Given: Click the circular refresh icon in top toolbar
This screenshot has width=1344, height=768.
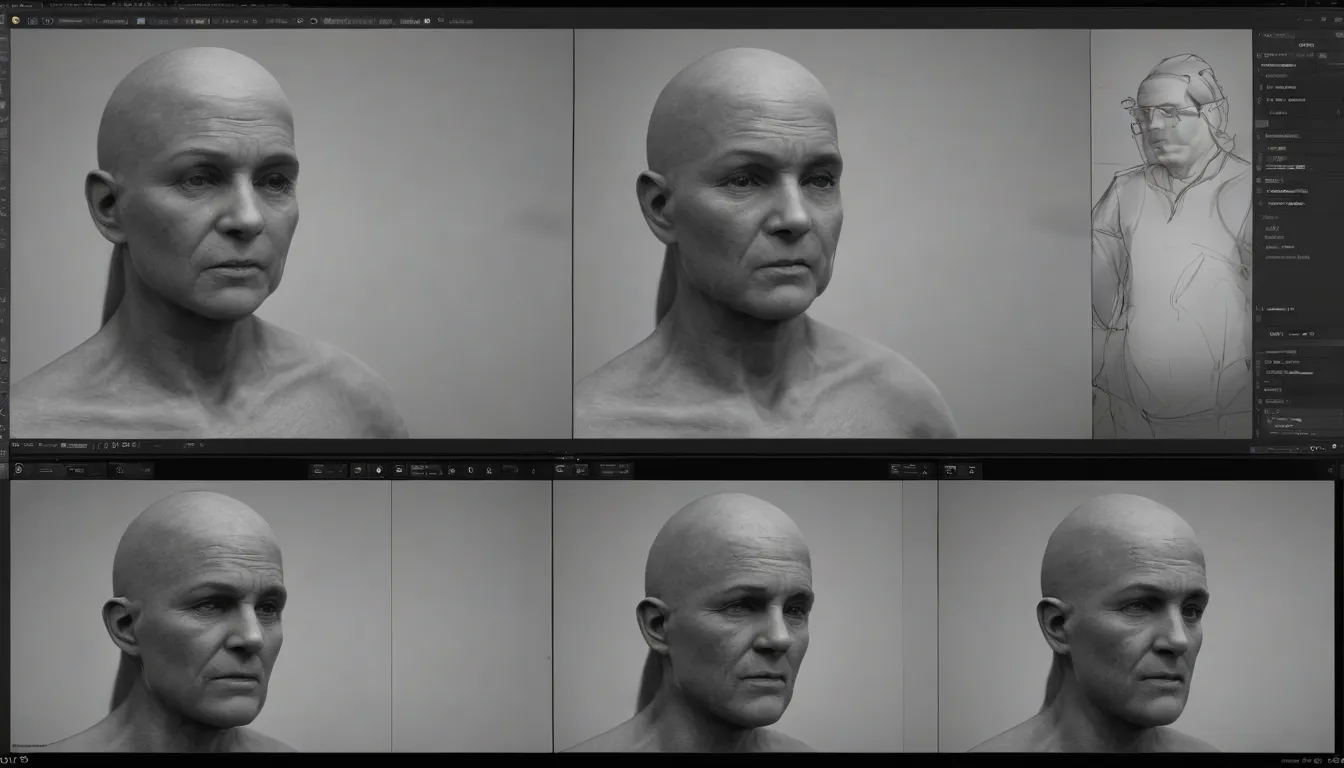Looking at the screenshot, I should click(x=313, y=20).
